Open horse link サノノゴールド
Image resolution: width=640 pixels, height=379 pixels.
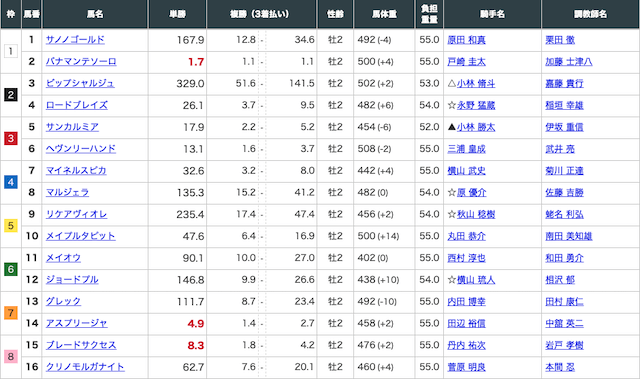(x=75, y=40)
